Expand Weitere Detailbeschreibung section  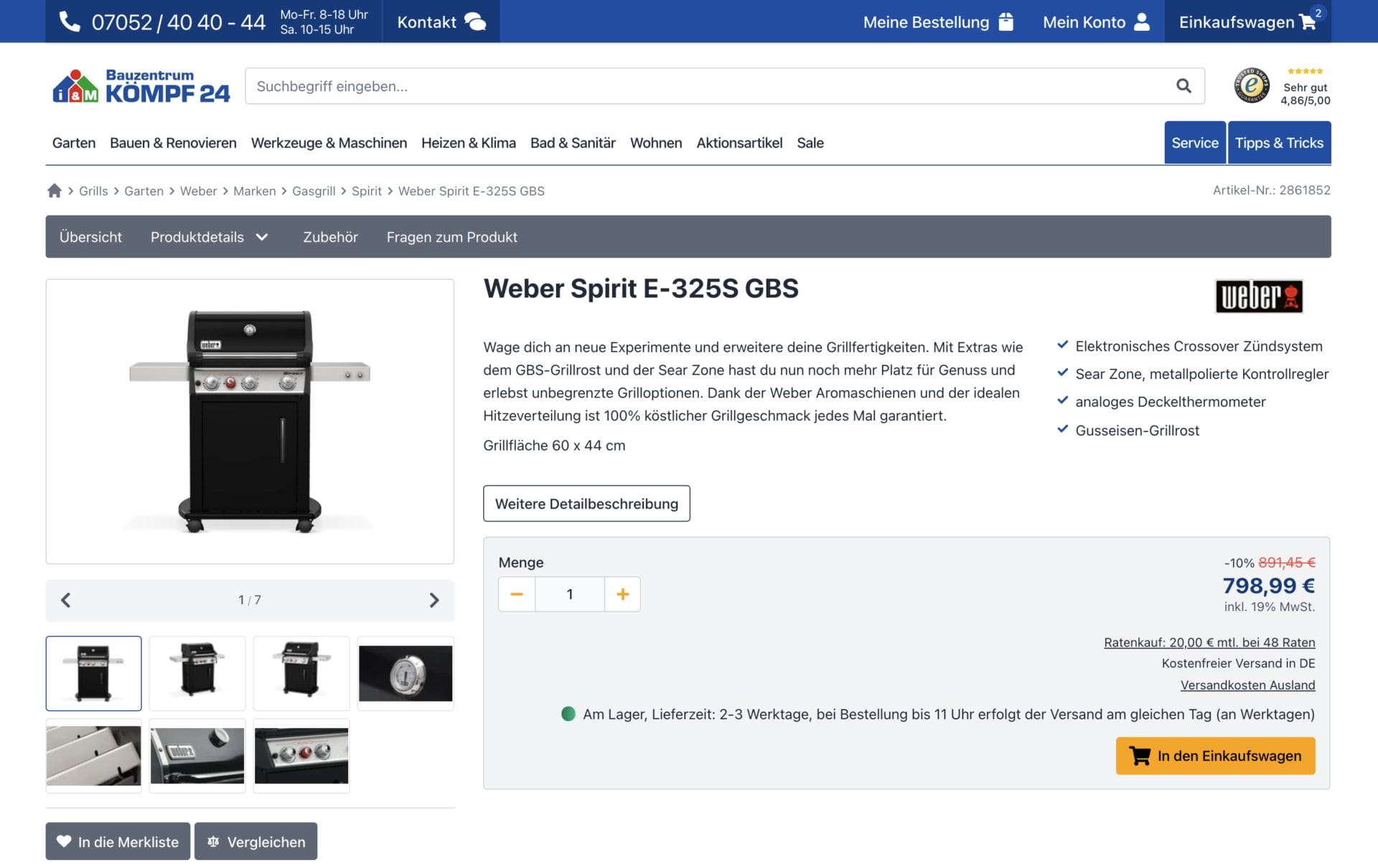587,503
